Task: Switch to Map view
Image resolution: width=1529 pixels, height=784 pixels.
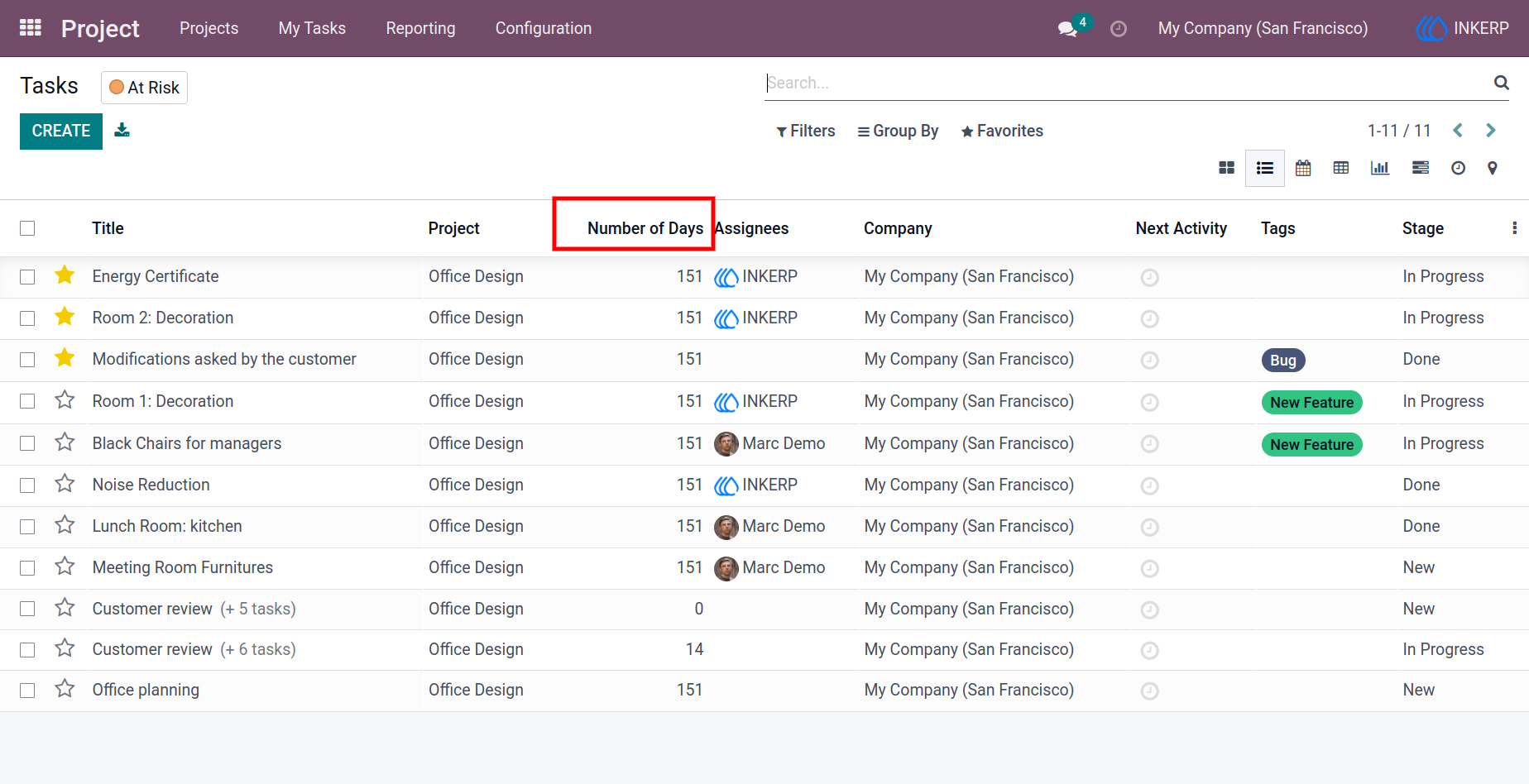Action: click(1493, 168)
